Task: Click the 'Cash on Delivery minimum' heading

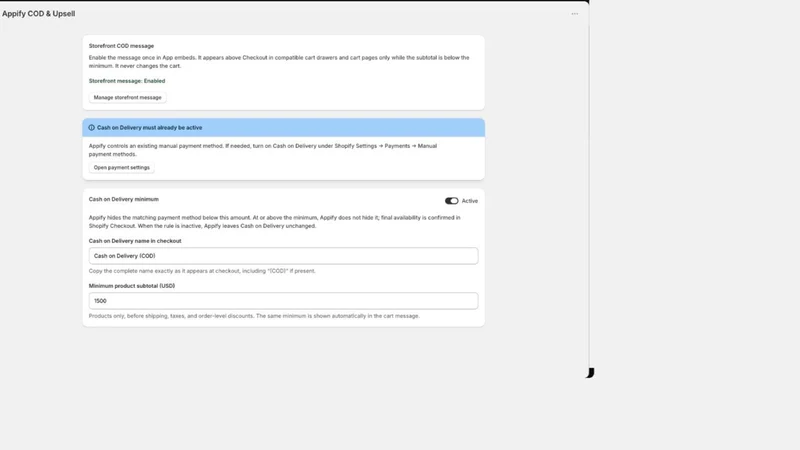Action: (124, 199)
